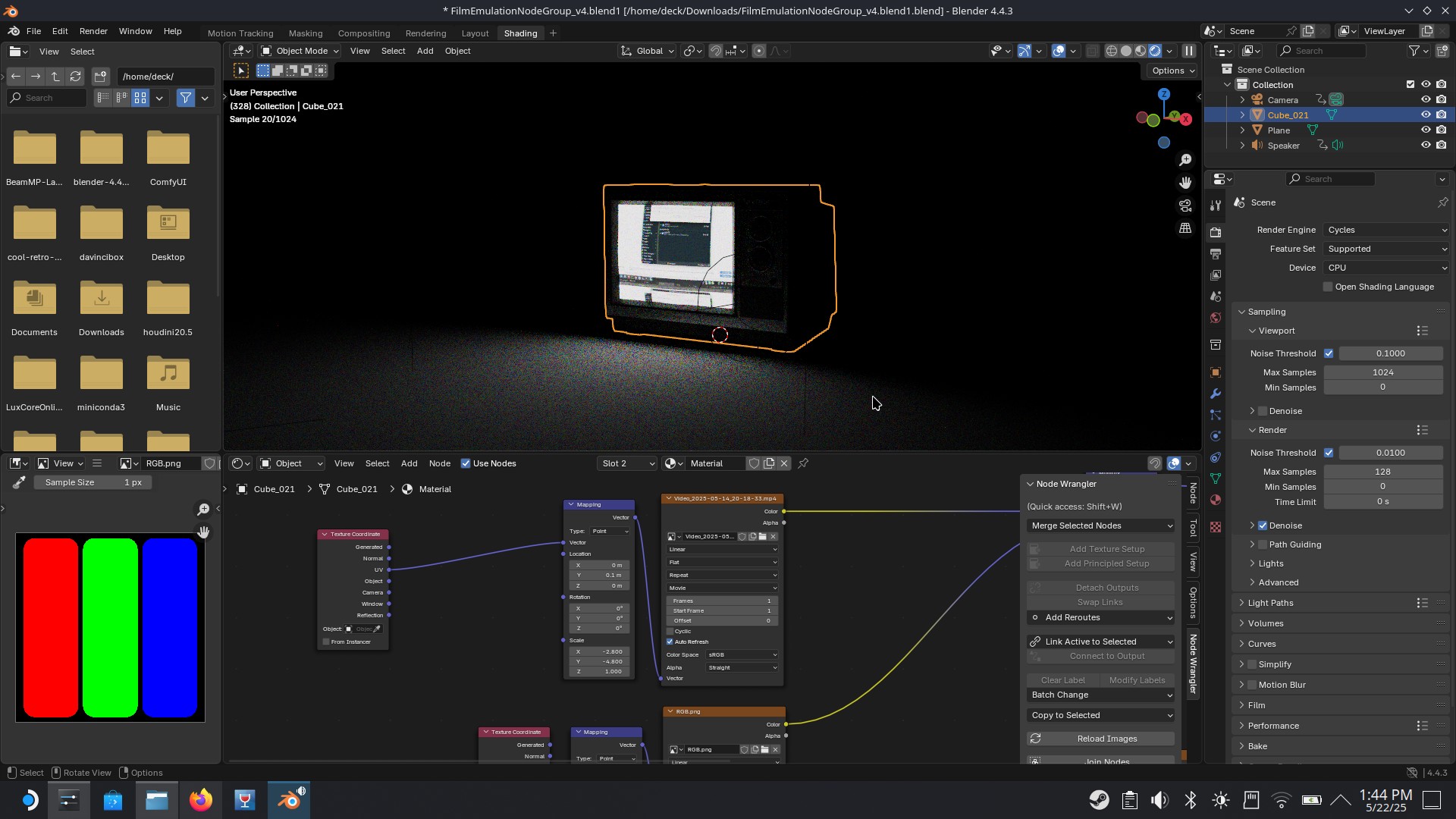Disable the Render Denoise checkbox
This screenshot has height=819, width=1456.
pyautogui.click(x=1263, y=526)
